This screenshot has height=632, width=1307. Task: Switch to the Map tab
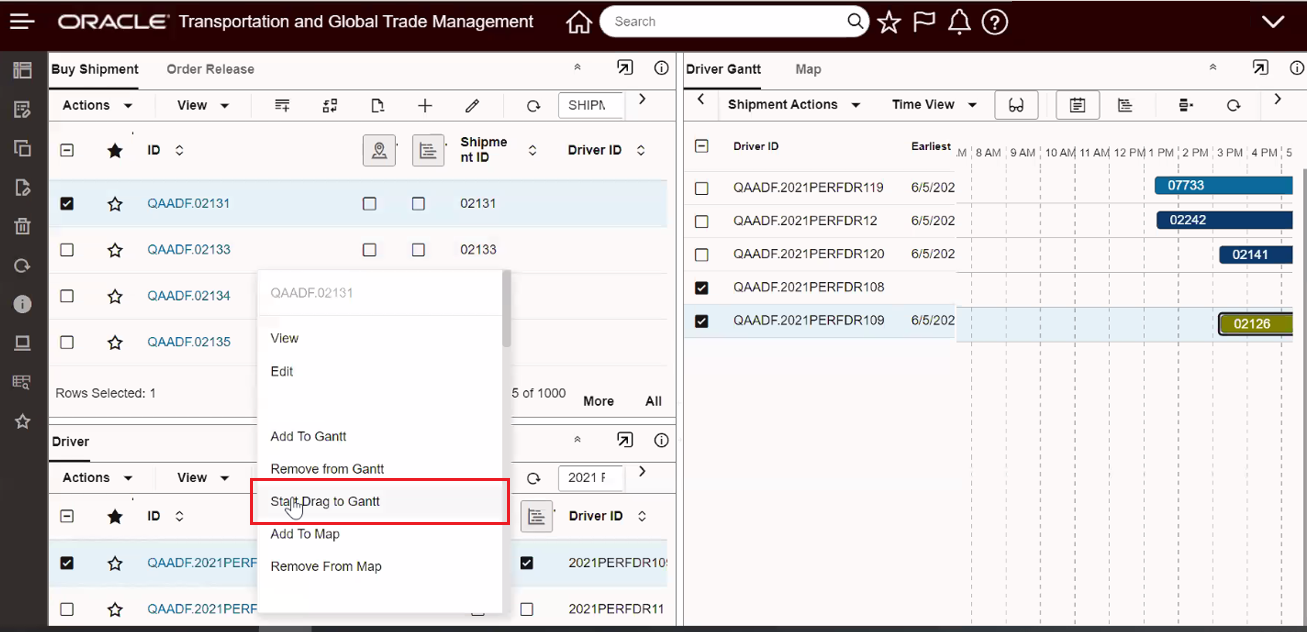point(808,69)
